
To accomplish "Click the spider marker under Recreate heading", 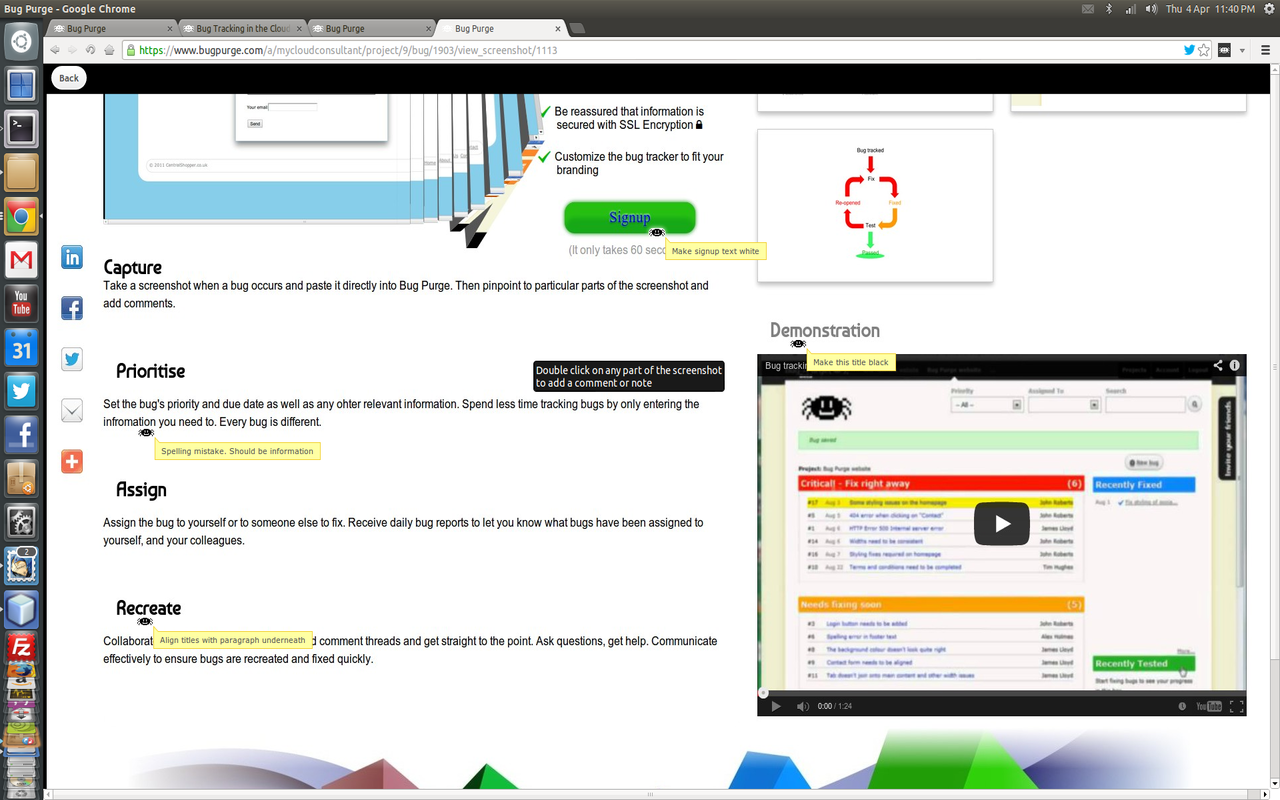I will click(145, 621).
